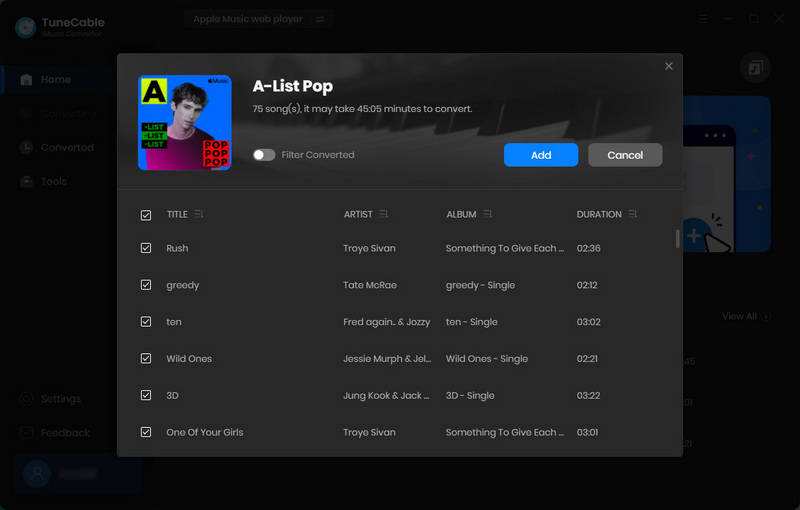Click the Home house icon

click(26, 80)
